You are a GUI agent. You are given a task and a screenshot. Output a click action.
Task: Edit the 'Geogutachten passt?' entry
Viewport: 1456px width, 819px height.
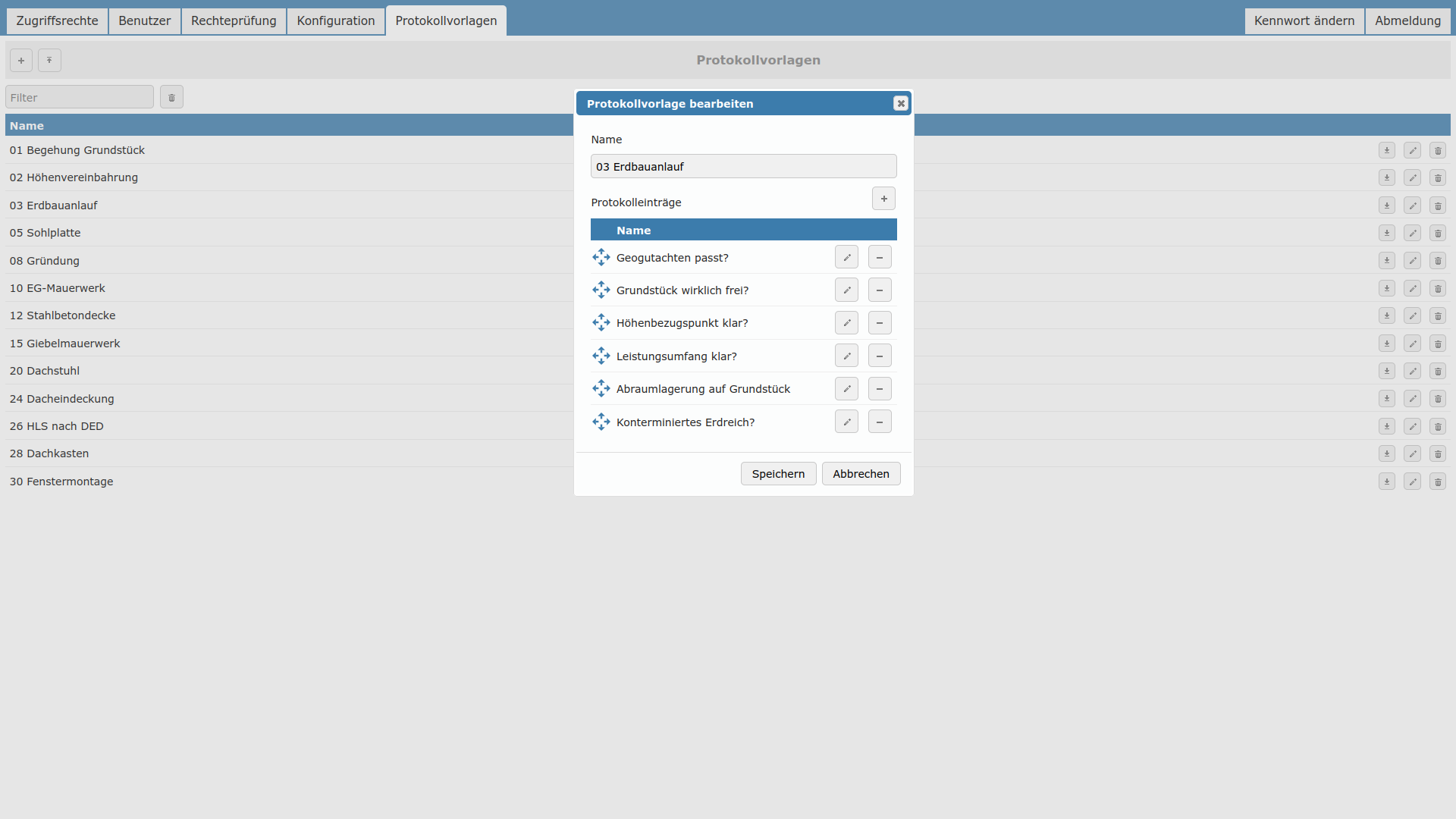coord(846,258)
